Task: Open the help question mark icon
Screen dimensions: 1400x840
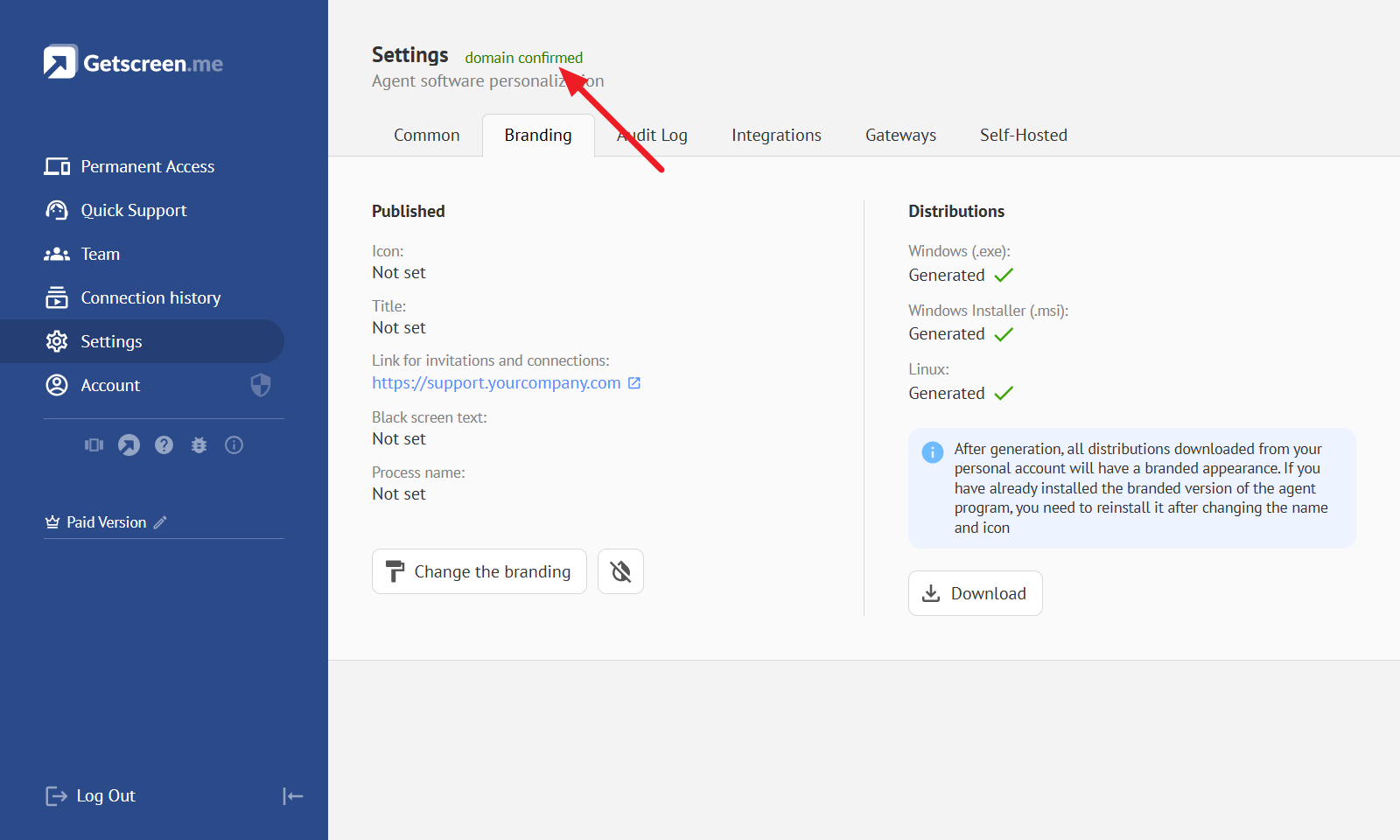Action: tap(164, 445)
